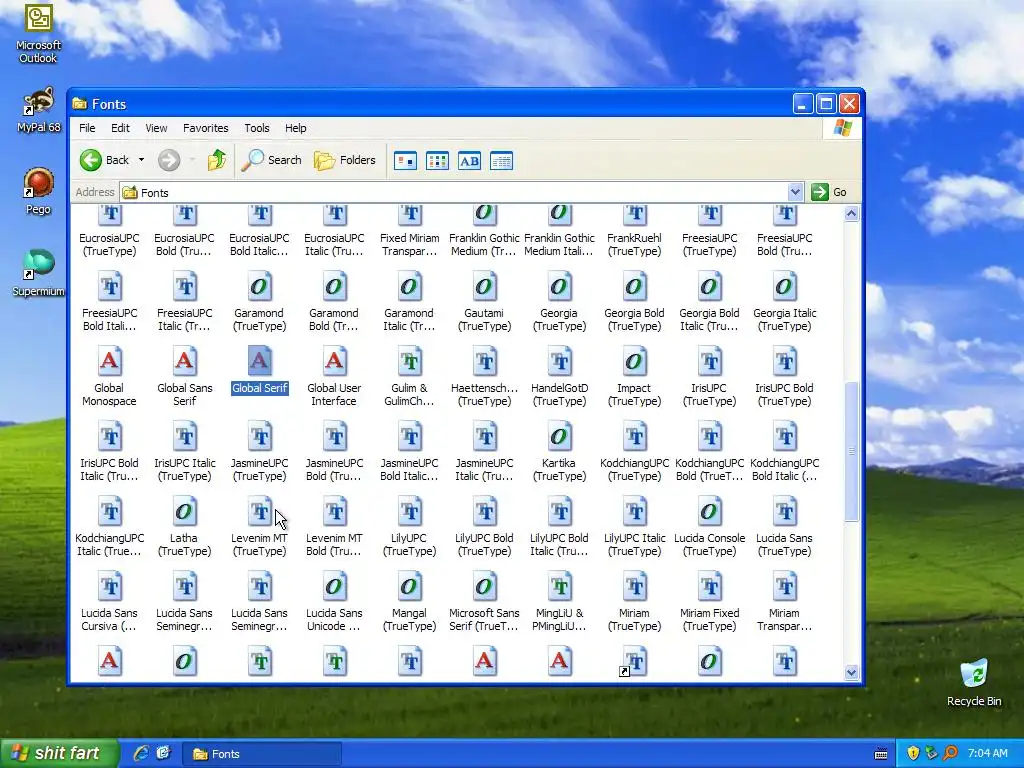Select the Mangal font icon
This screenshot has width=1024, height=768.
pyautogui.click(x=409, y=587)
